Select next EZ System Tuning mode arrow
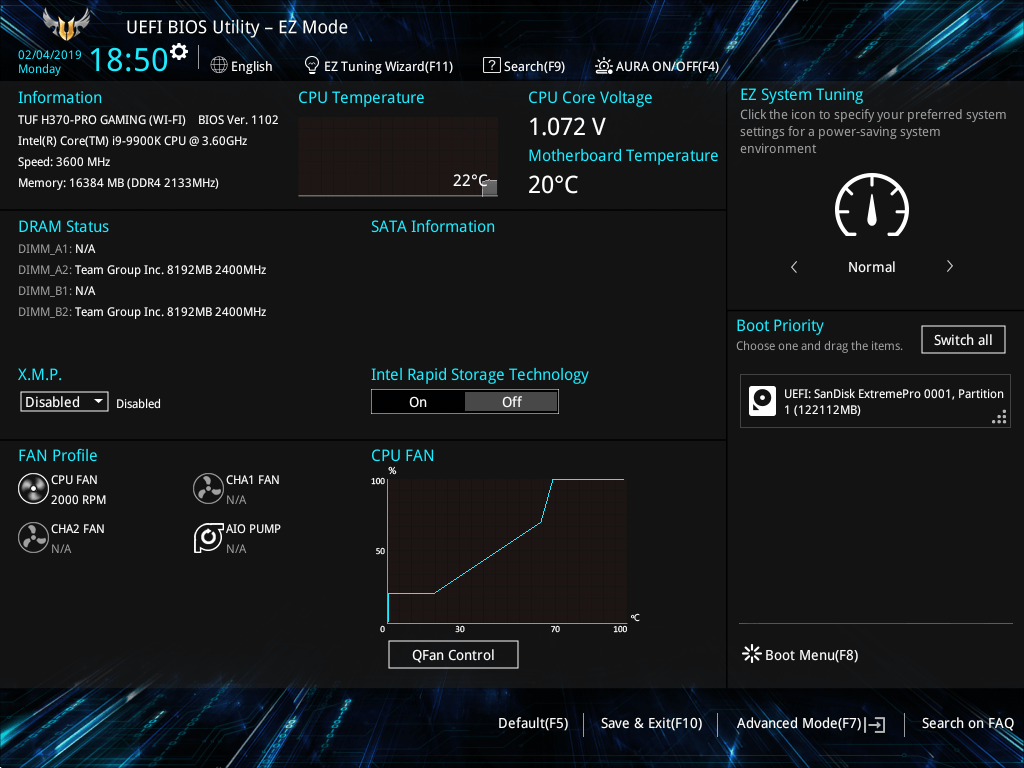The height and width of the screenshot is (768, 1024). [950, 266]
